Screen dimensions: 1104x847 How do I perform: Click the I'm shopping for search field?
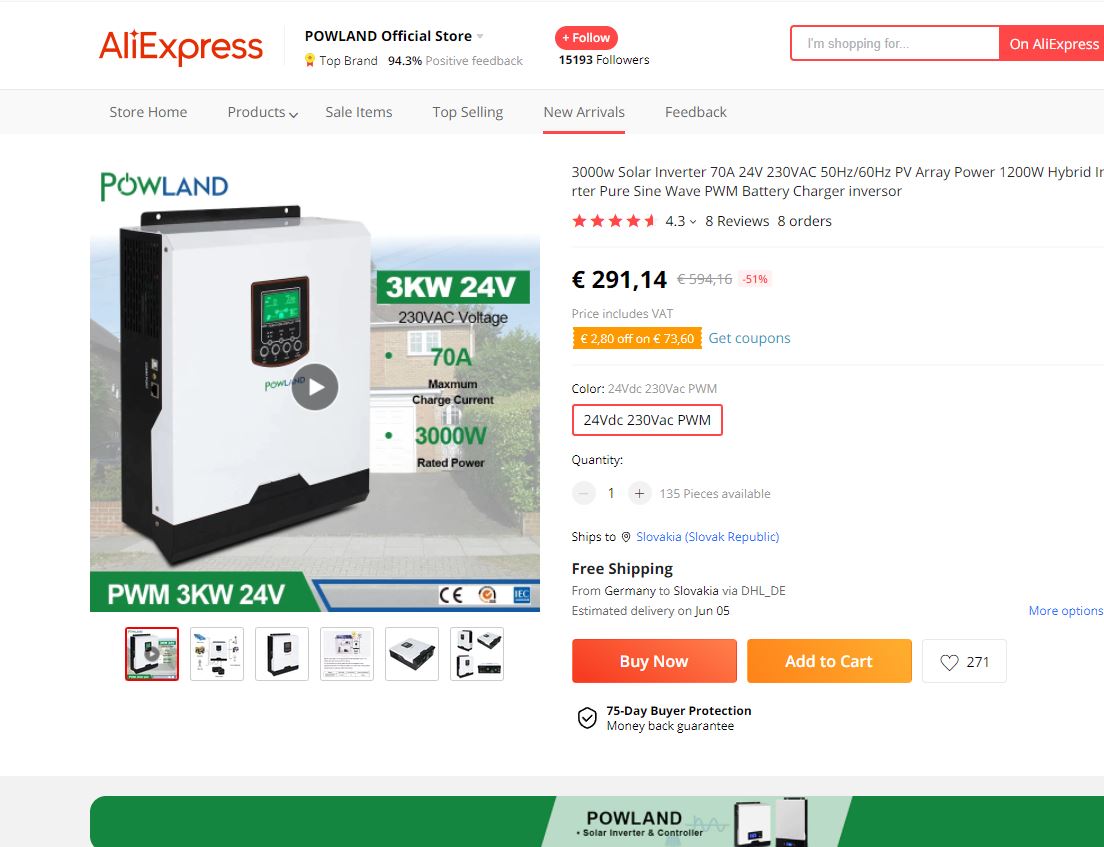894,44
